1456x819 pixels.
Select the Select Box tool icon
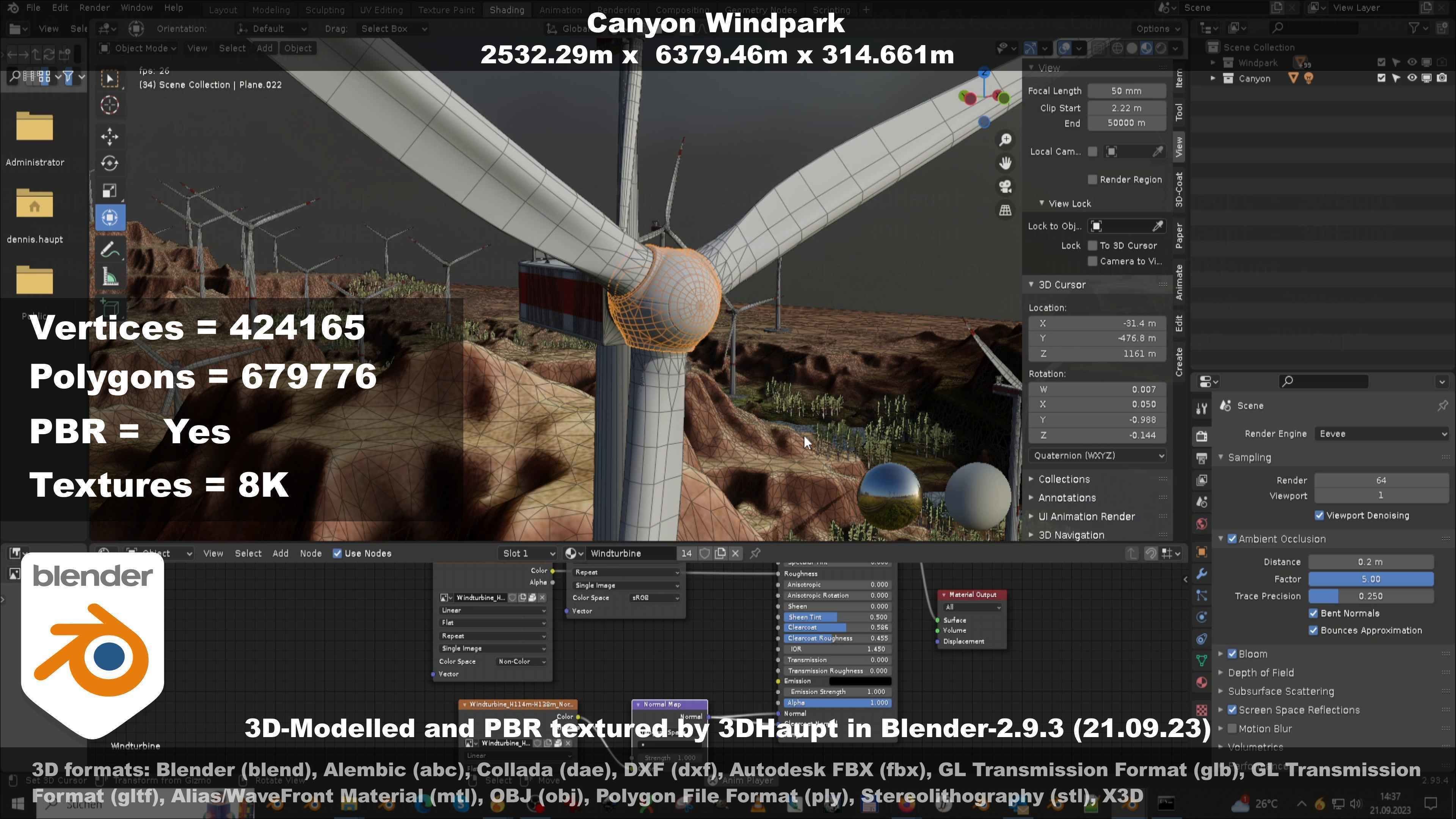[110, 78]
